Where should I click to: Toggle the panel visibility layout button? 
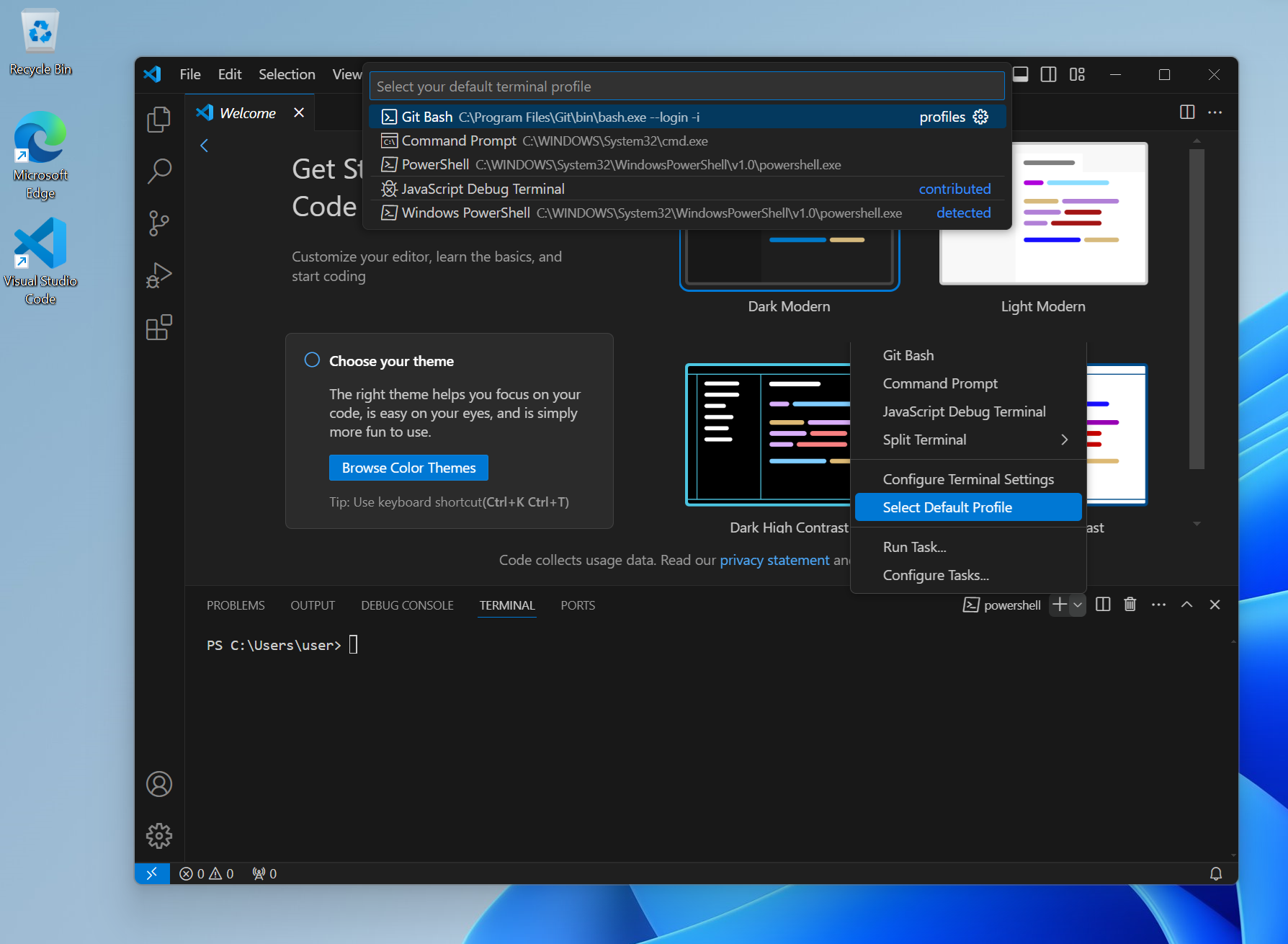1020,74
